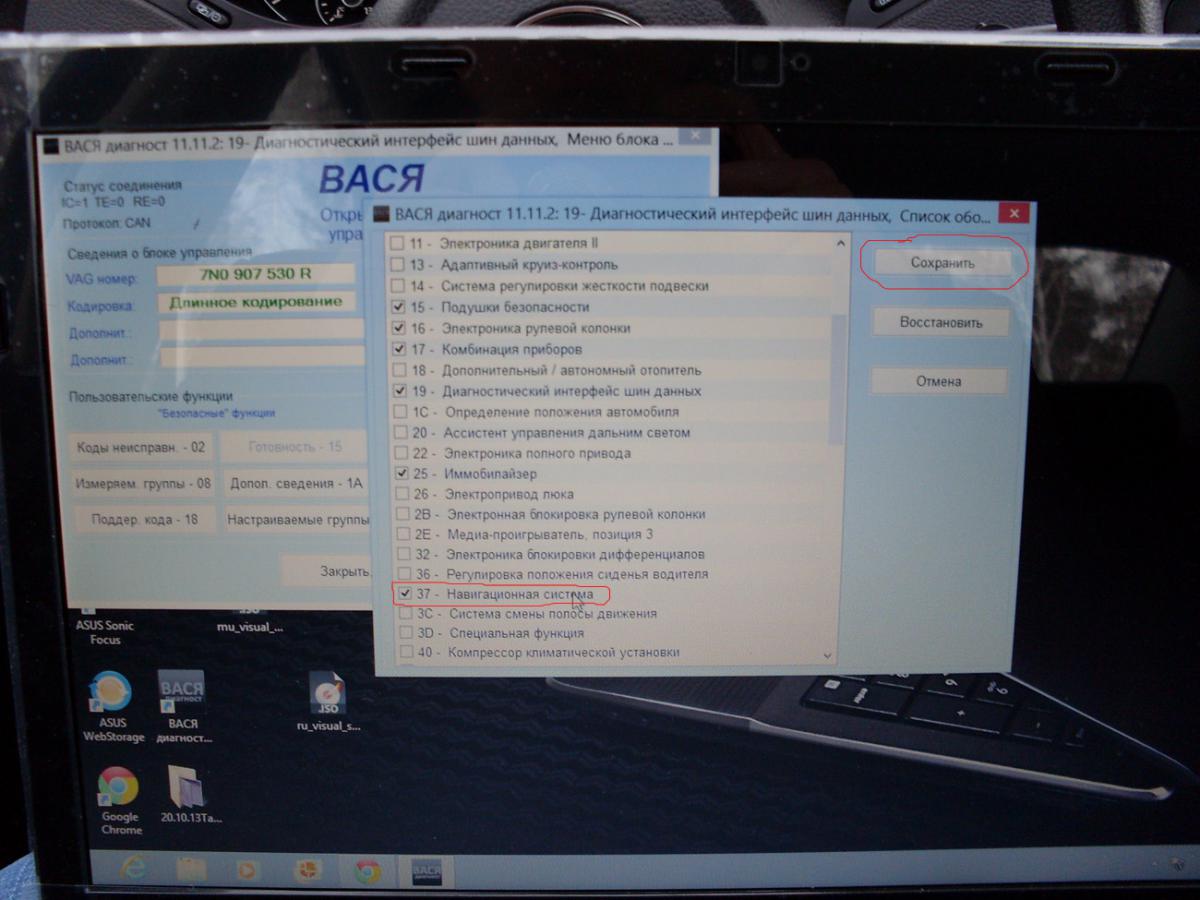The height and width of the screenshot is (900, 1200).
Task: Click row text 'Ассистент управления дальним светом'
Action: (567, 433)
